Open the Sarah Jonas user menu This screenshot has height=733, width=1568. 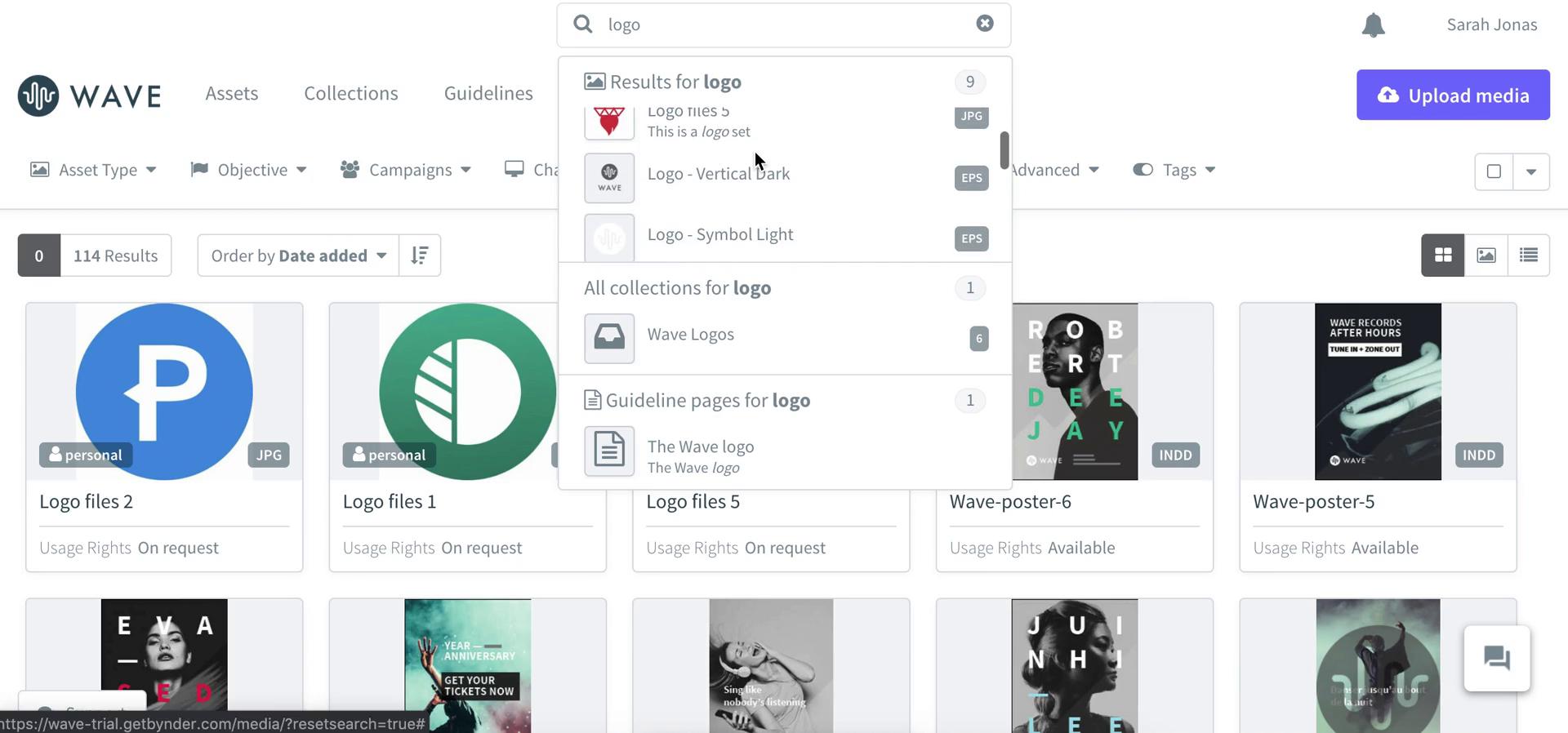[x=1492, y=24]
